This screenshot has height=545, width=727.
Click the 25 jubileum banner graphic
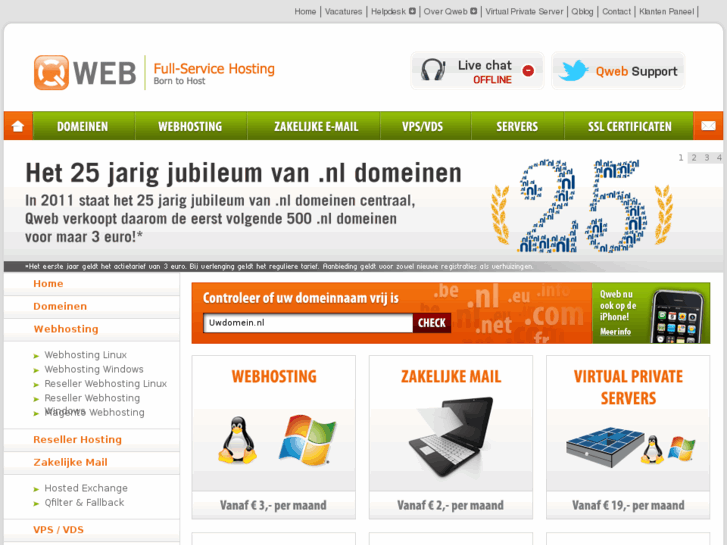582,206
